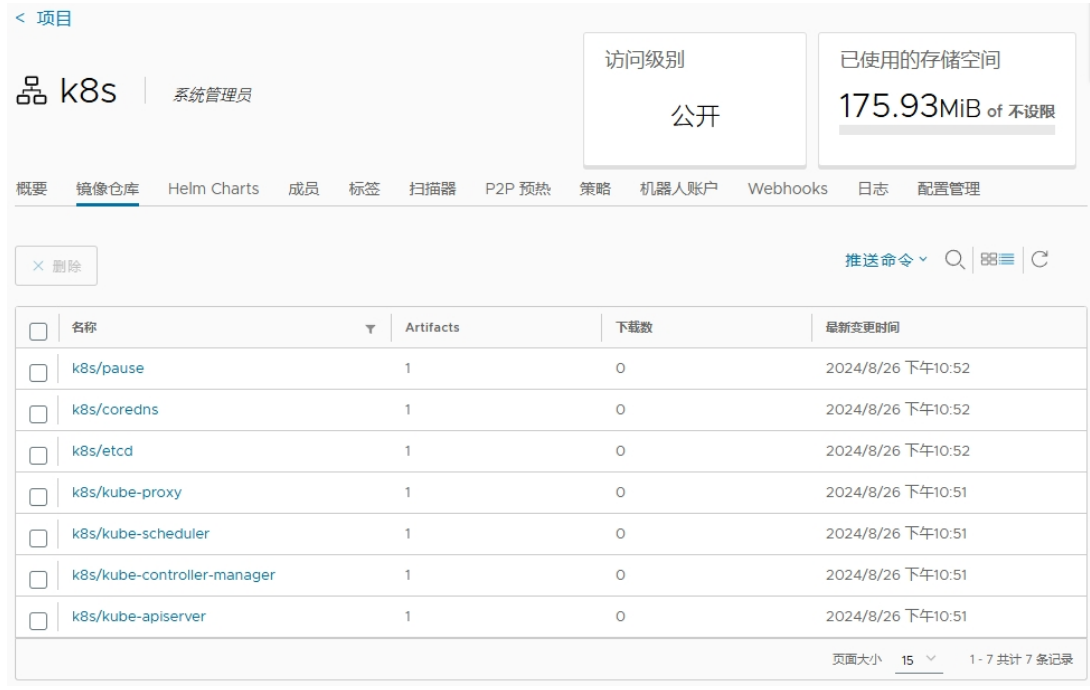
Task: Check the box for k8s/pause
Action: (38, 372)
